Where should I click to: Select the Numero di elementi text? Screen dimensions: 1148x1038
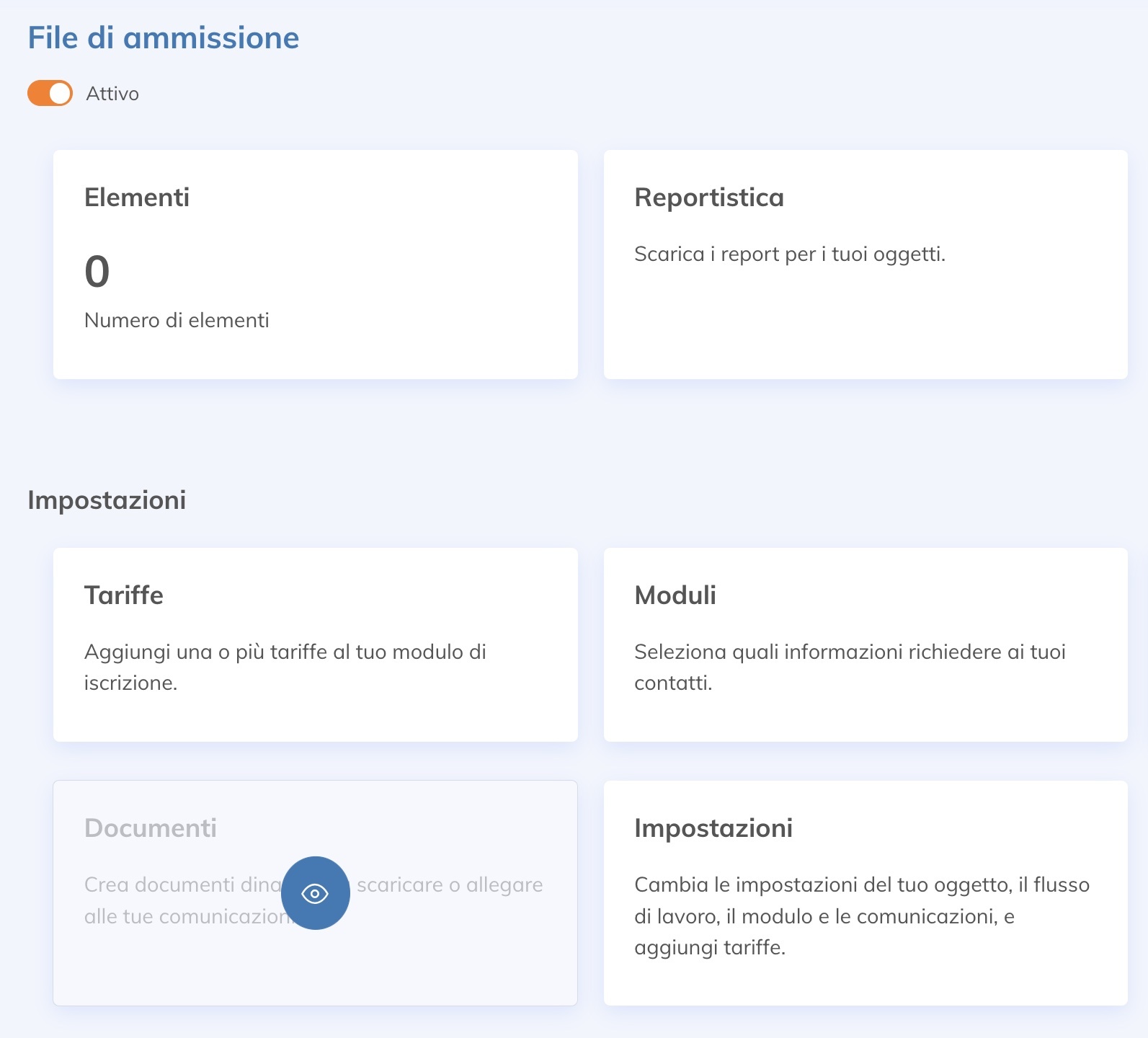(x=177, y=320)
